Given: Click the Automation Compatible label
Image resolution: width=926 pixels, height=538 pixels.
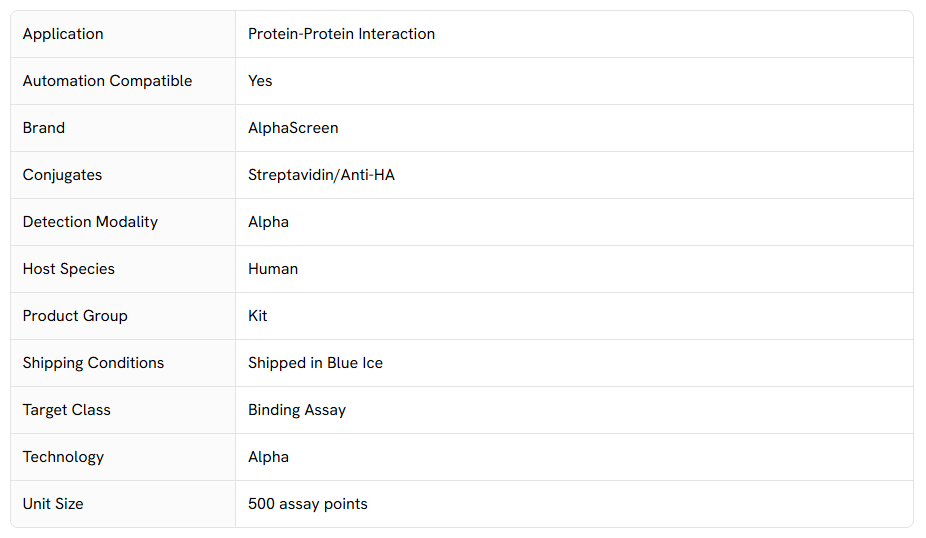Looking at the screenshot, I should [107, 81].
